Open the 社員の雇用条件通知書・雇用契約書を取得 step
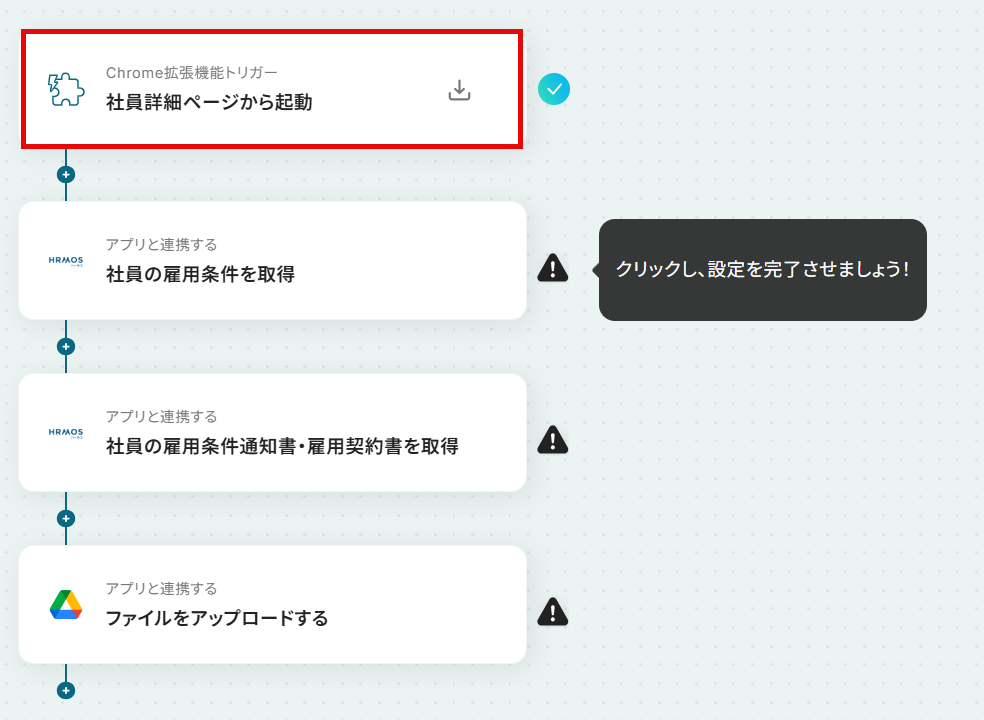This screenshot has height=720, width=984. (x=272, y=433)
